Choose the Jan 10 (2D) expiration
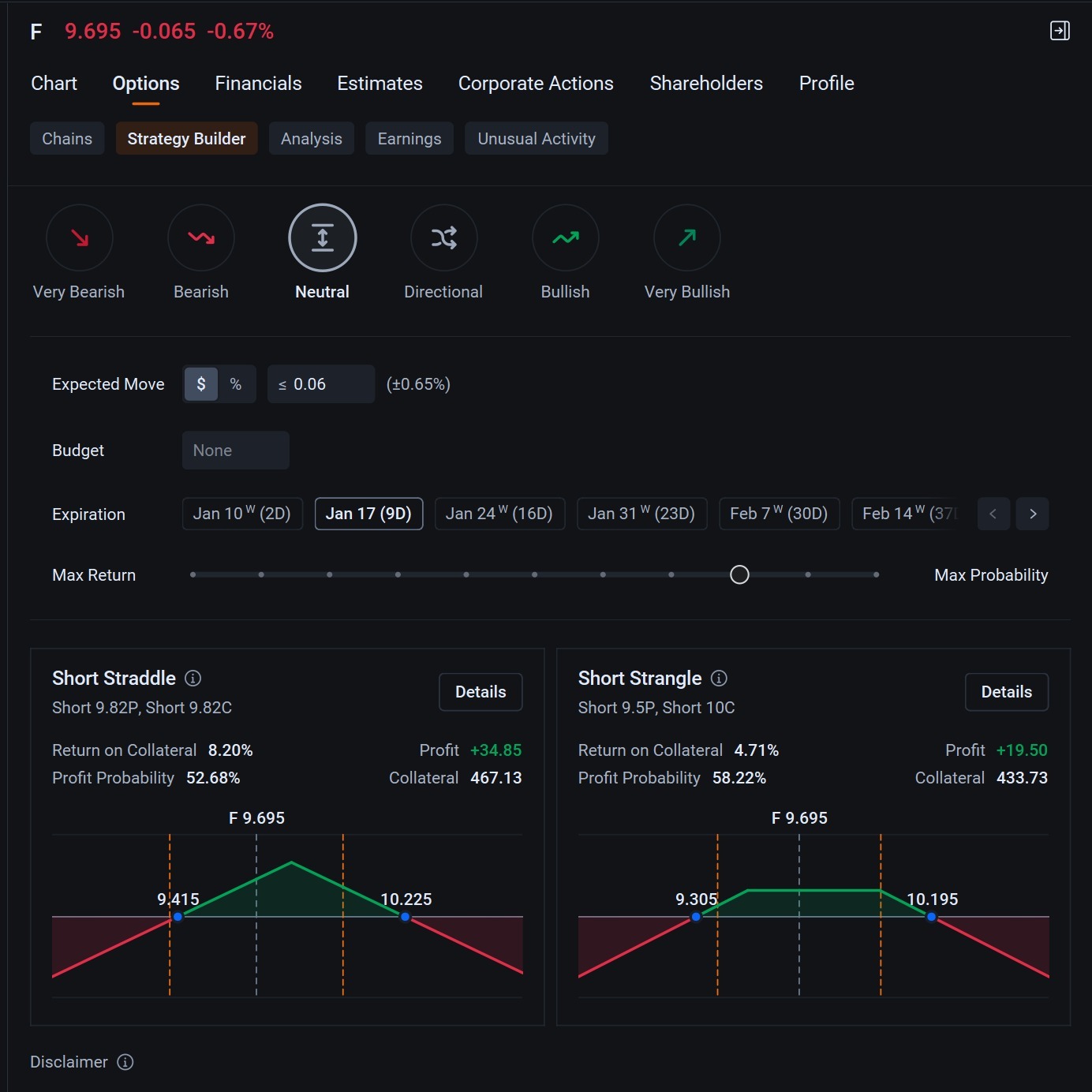 pos(242,514)
